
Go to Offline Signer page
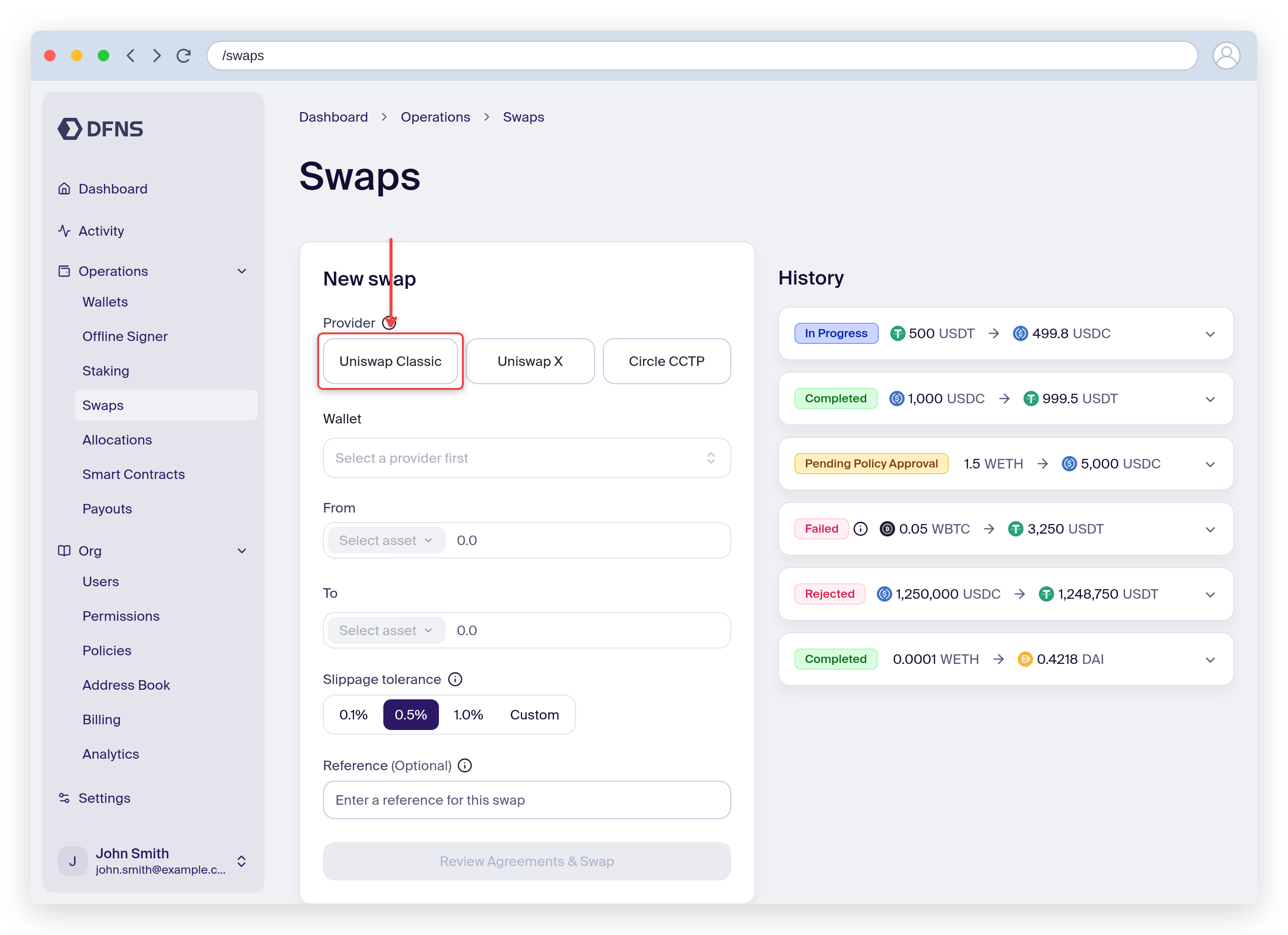coord(125,336)
